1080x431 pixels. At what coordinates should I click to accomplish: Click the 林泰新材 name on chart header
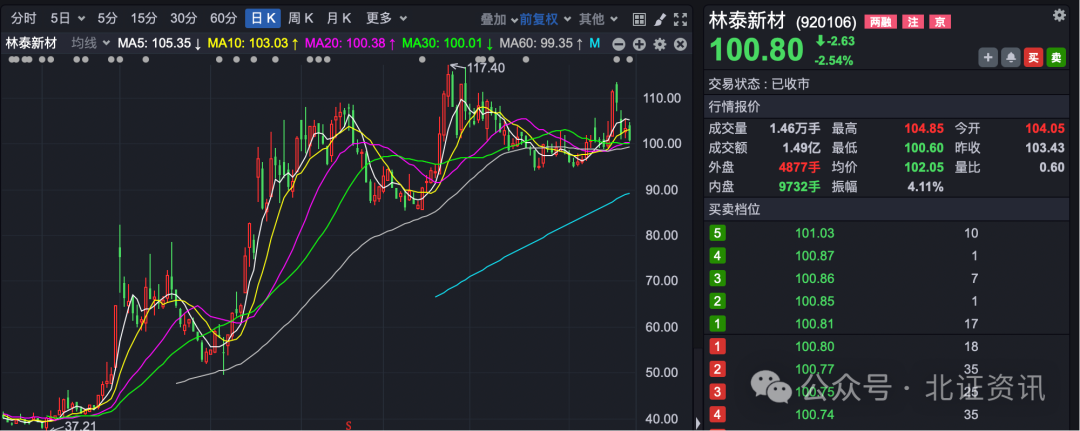point(31,43)
